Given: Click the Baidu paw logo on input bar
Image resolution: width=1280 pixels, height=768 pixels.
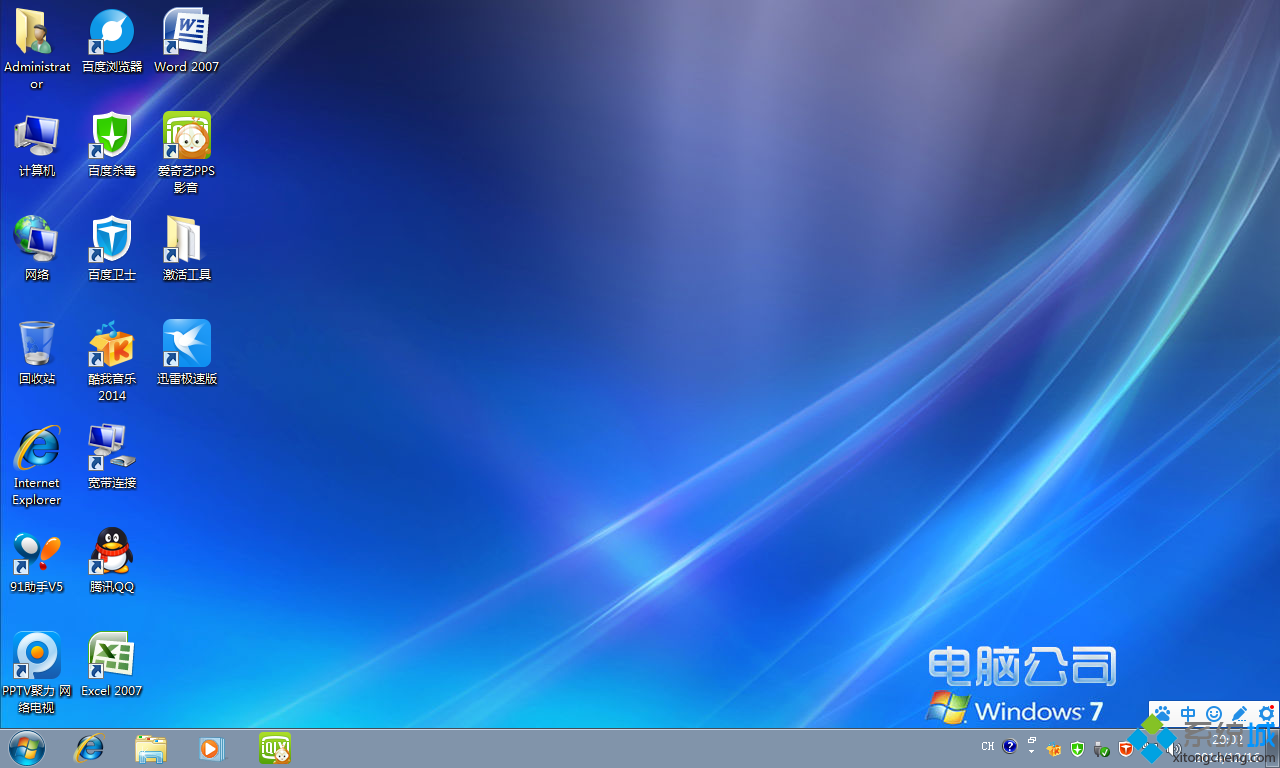Looking at the screenshot, I should tap(1162, 714).
